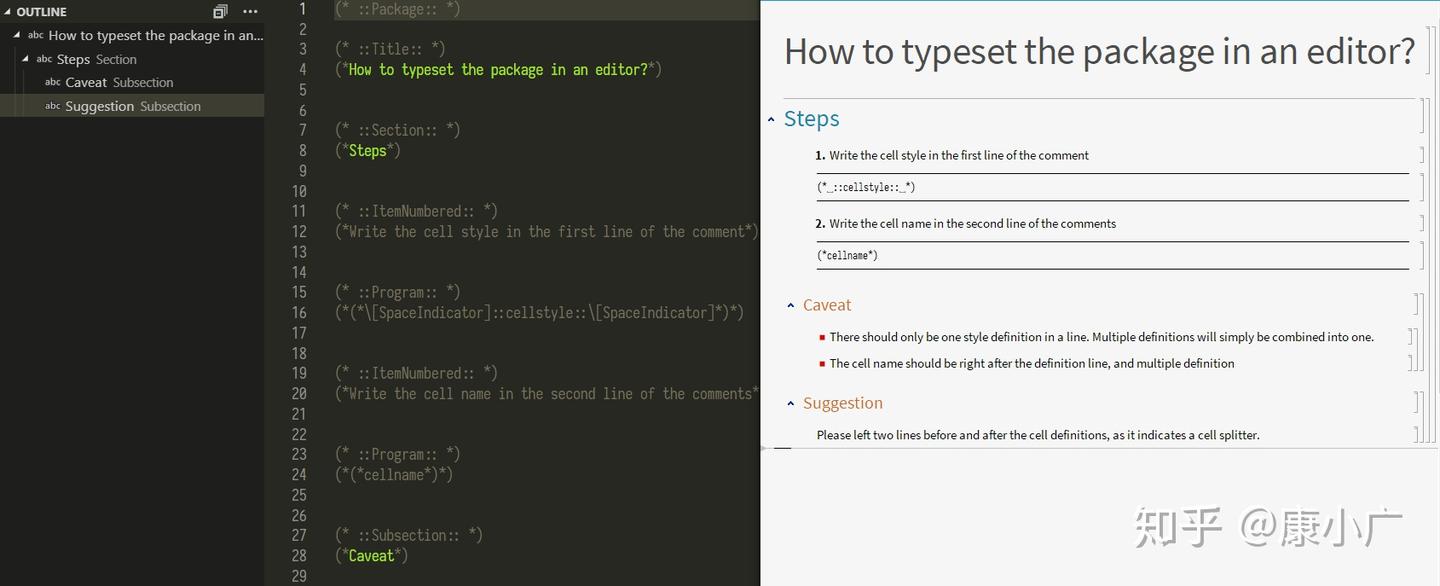Screen dimensions: 1440x586
Task: Click the bullet 'There should only be one style definition'
Action: pyautogui.click(x=1101, y=337)
